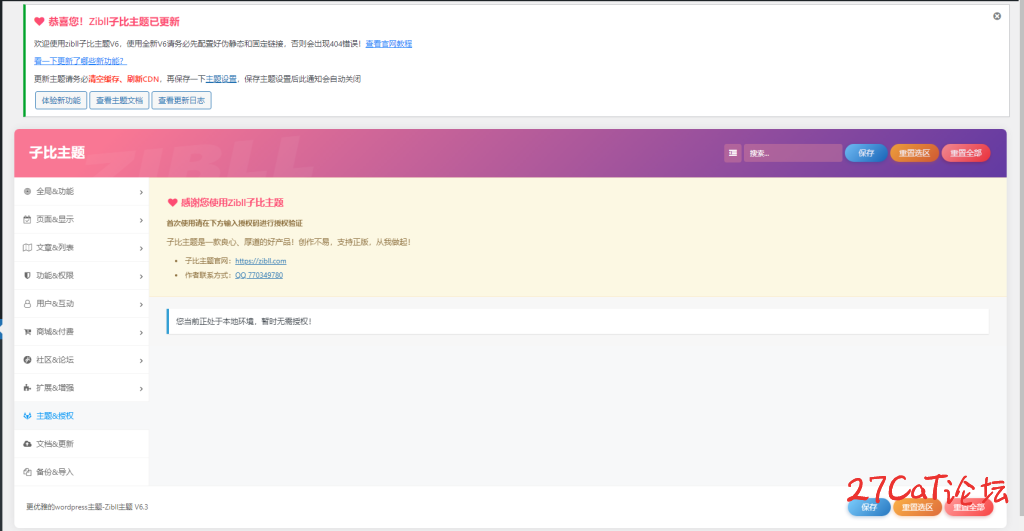Image resolution: width=1024 pixels, height=531 pixels.
Task: Open the QQ 770349780 contact link
Action: 259,275
